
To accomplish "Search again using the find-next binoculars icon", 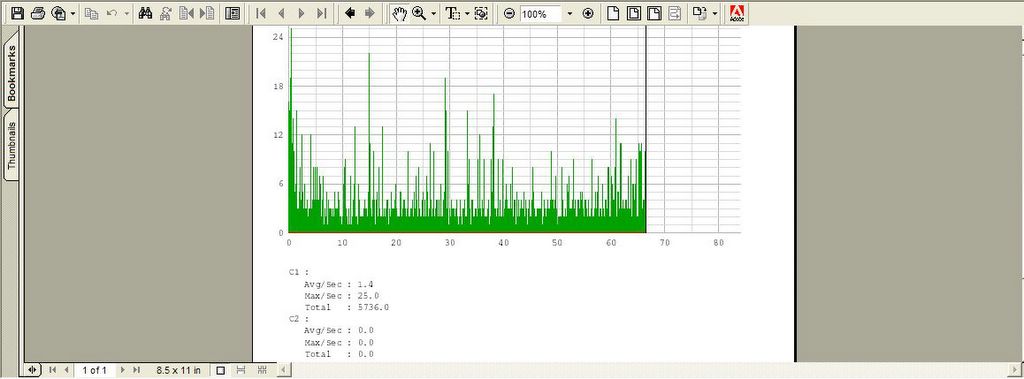I will pos(166,13).
